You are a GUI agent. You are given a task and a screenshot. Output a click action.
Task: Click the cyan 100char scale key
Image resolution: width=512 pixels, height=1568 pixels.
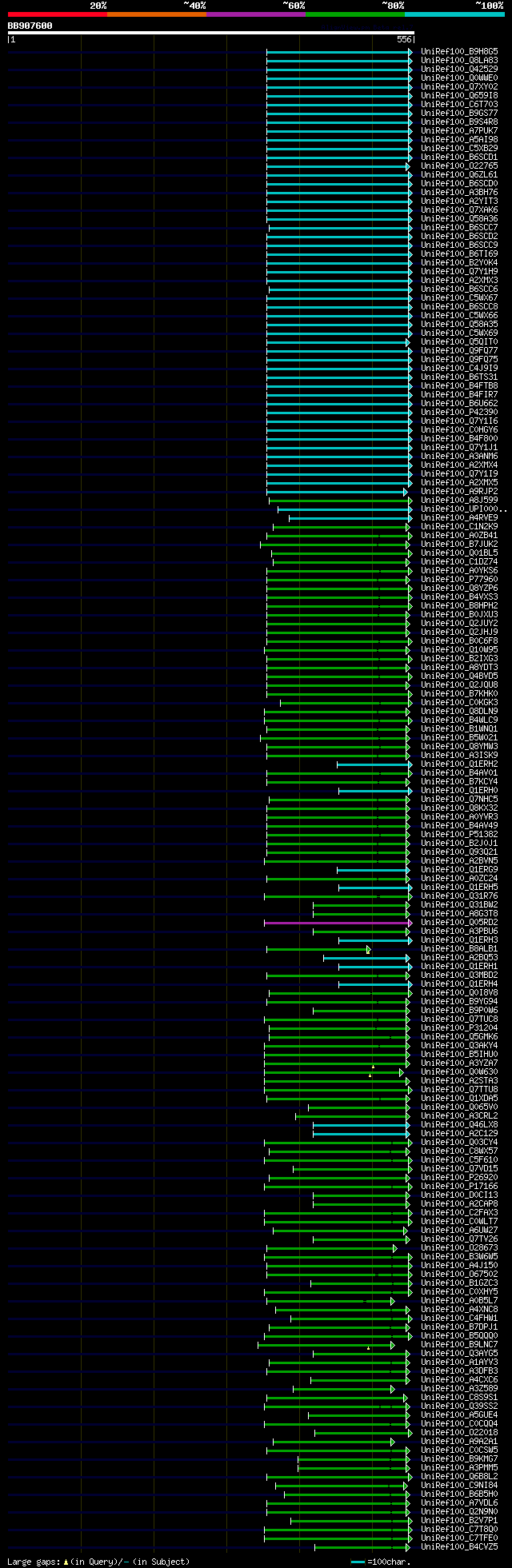click(x=358, y=1562)
